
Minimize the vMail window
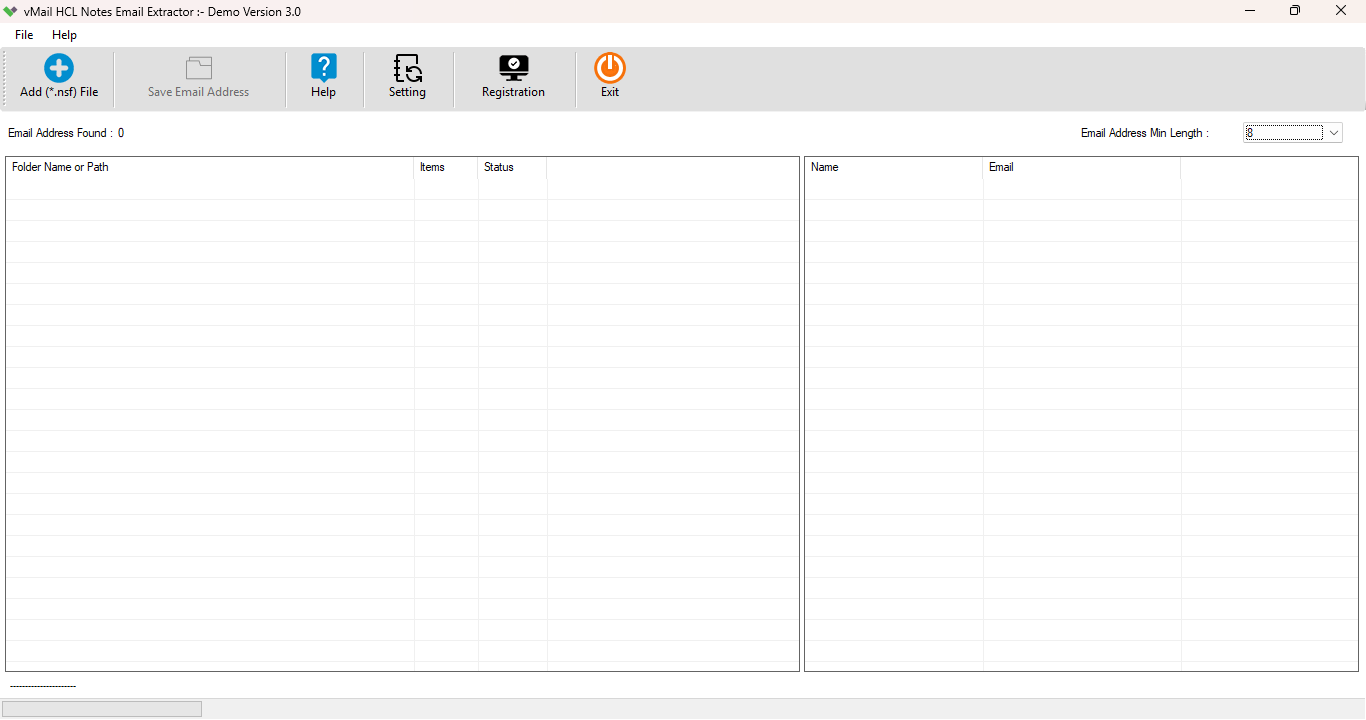point(1250,11)
